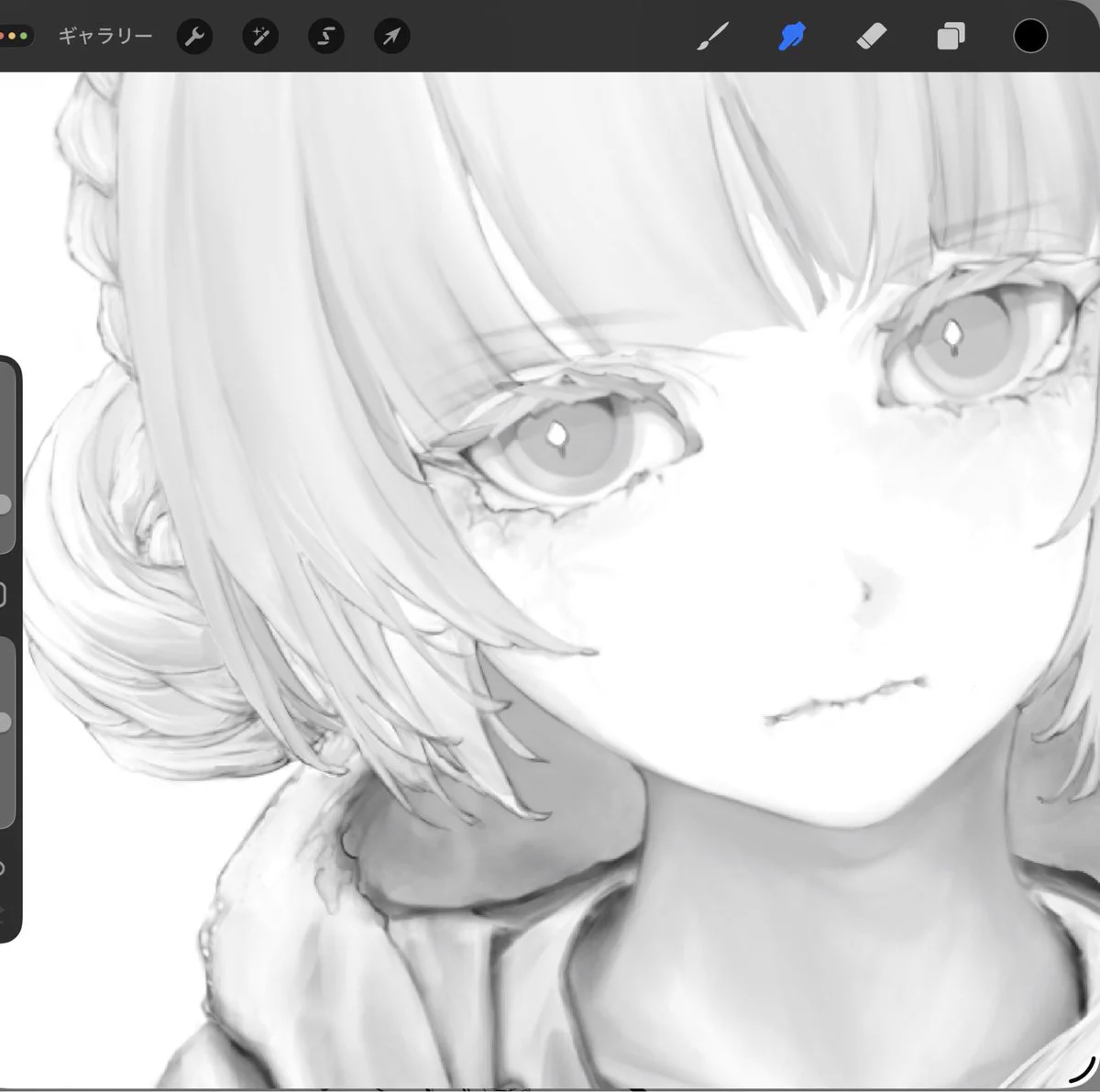
Task: Activate the Selection tool
Action: [326, 37]
